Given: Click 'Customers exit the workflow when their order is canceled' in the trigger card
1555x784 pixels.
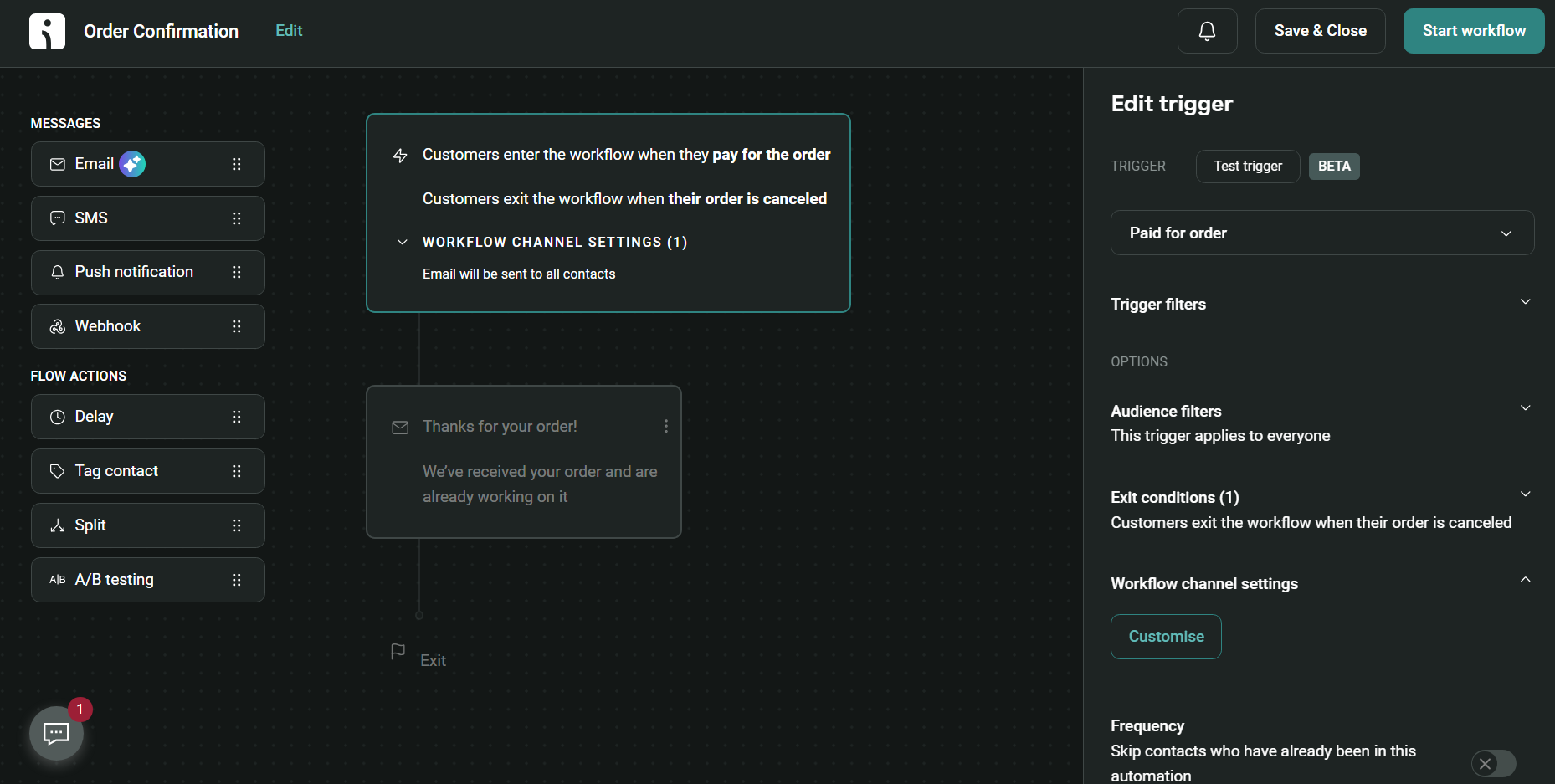Looking at the screenshot, I should [x=624, y=199].
